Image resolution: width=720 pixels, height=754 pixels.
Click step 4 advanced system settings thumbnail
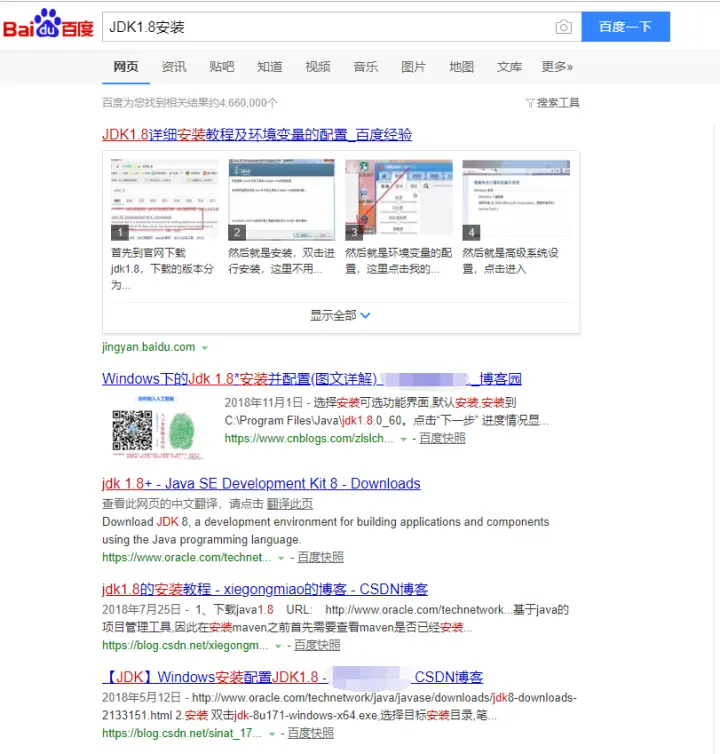516,200
